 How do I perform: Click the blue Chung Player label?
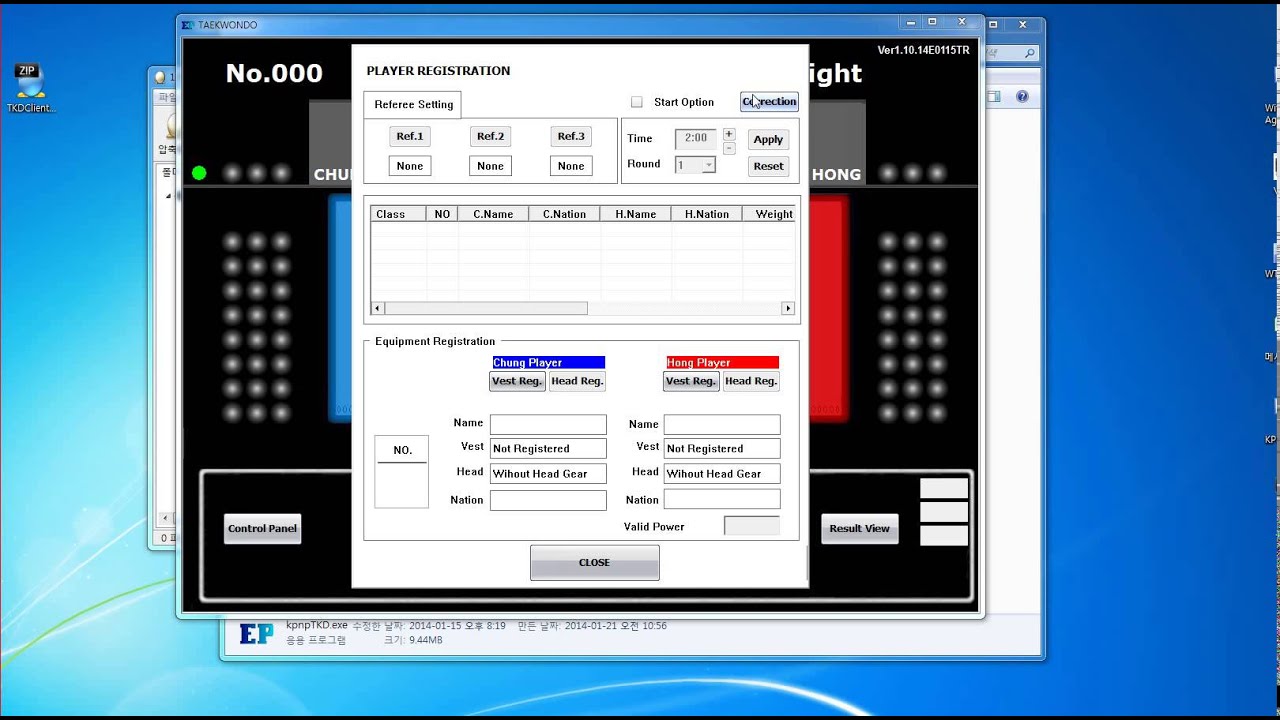click(548, 362)
